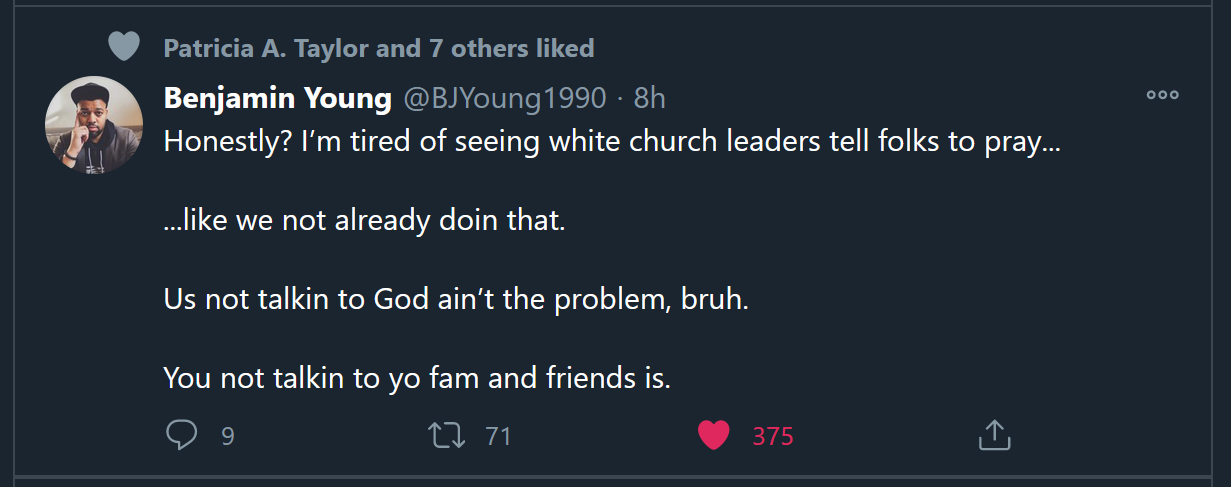The height and width of the screenshot is (487, 1231).
Task: Open Patricia A. Taylor's profile link
Action: pyautogui.click(x=267, y=47)
